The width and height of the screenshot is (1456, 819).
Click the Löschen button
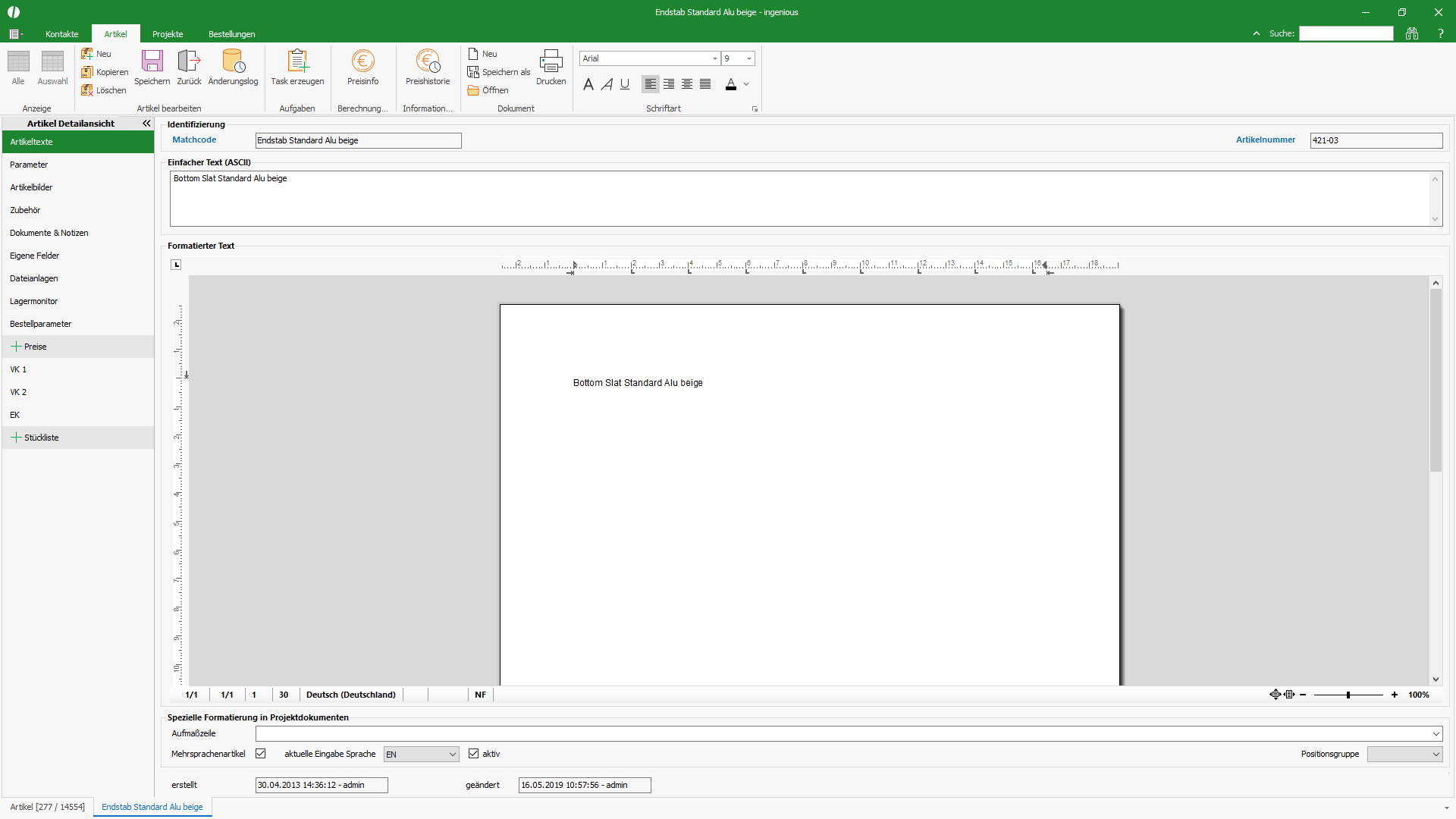(104, 90)
